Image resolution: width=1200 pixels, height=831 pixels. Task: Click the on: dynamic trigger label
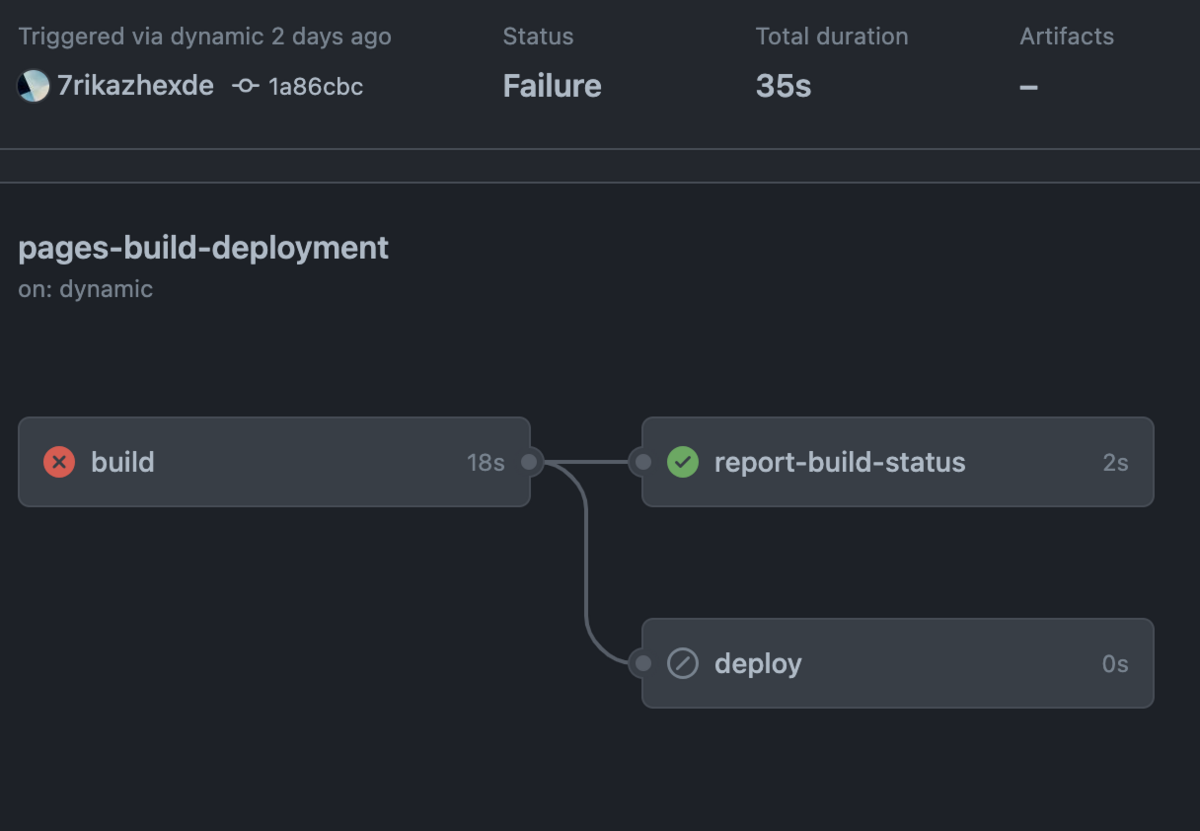86,289
